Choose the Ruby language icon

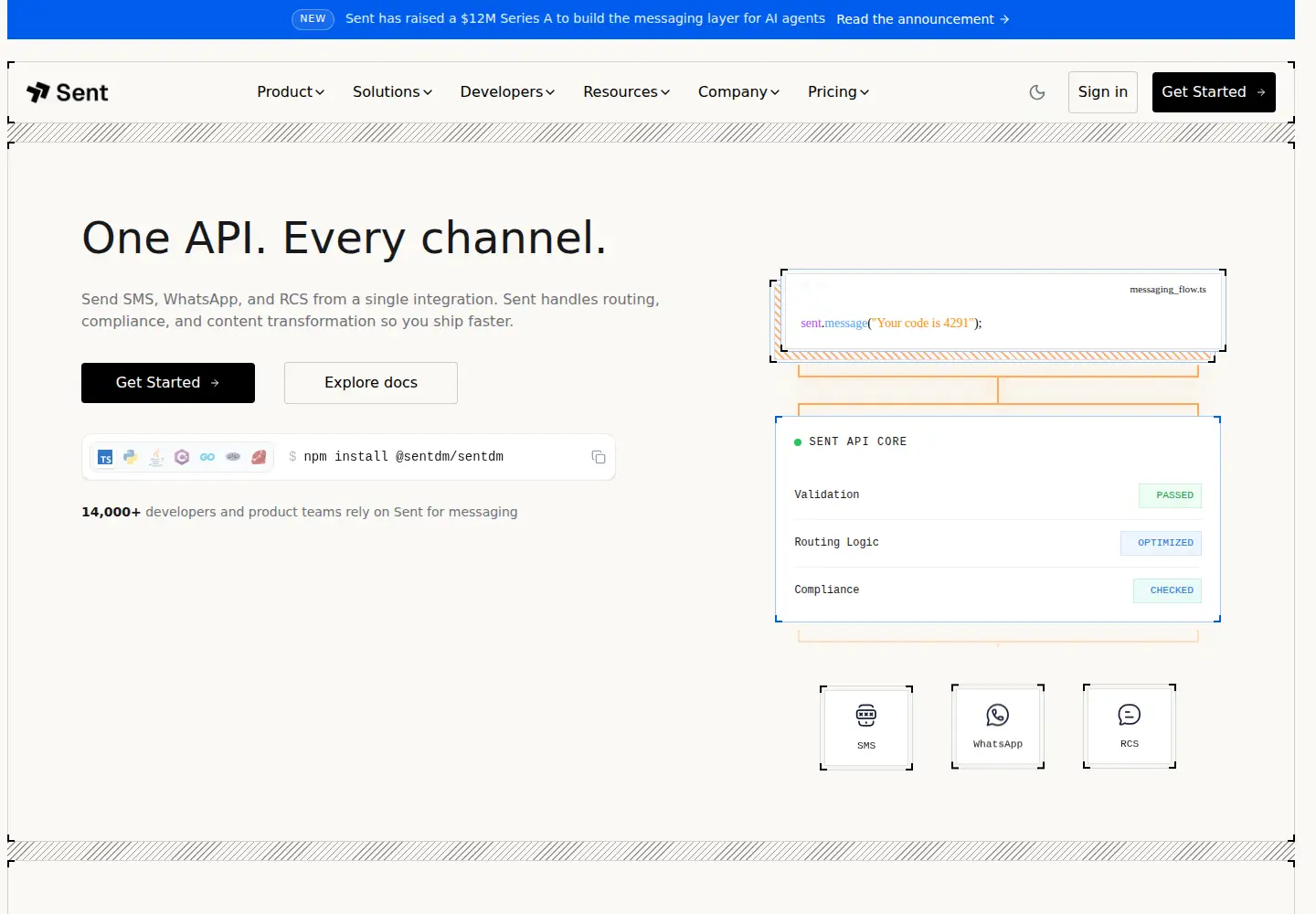[259, 457]
